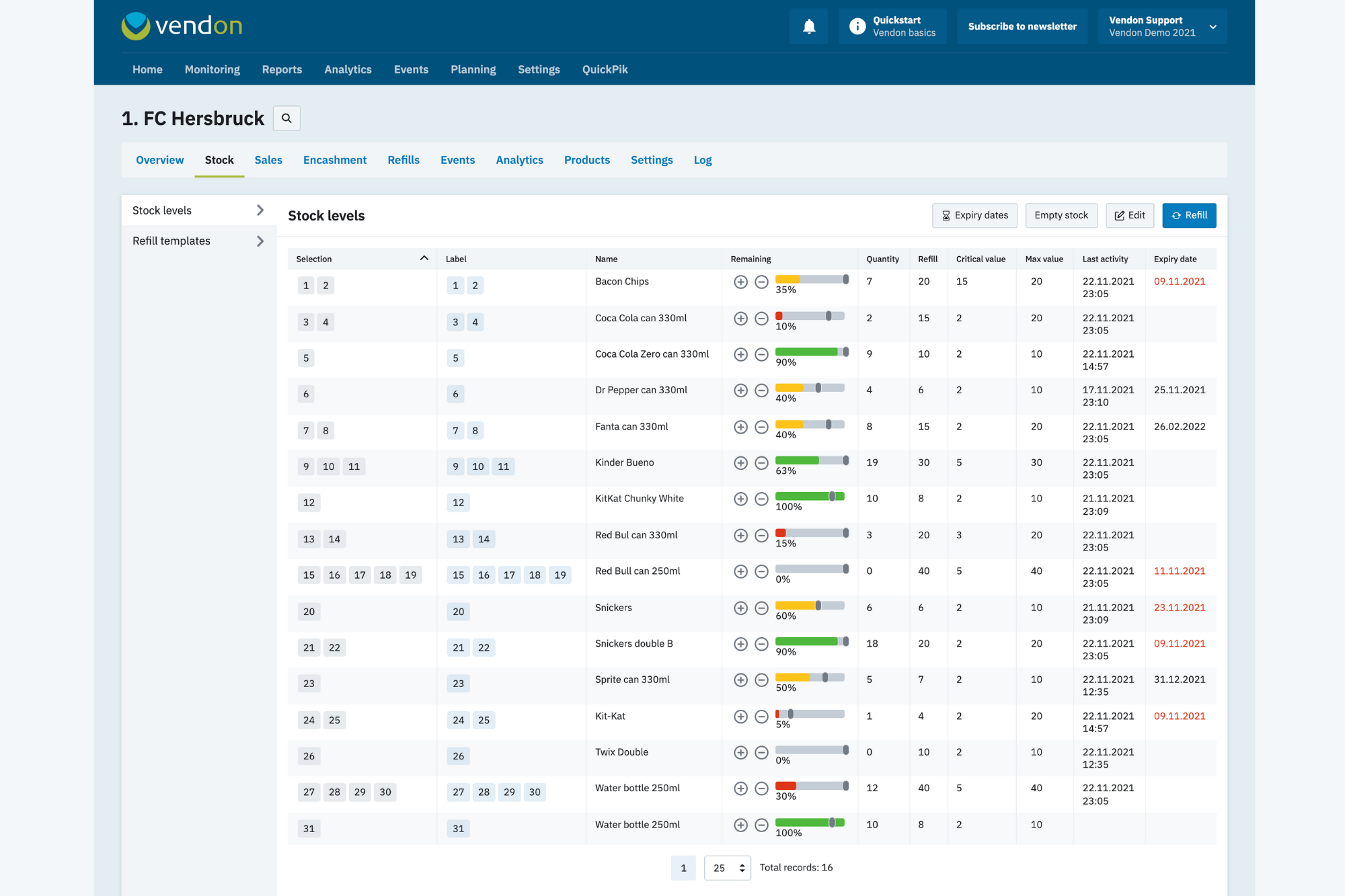
Task: Click the blue Refill button
Action: point(1189,215)
